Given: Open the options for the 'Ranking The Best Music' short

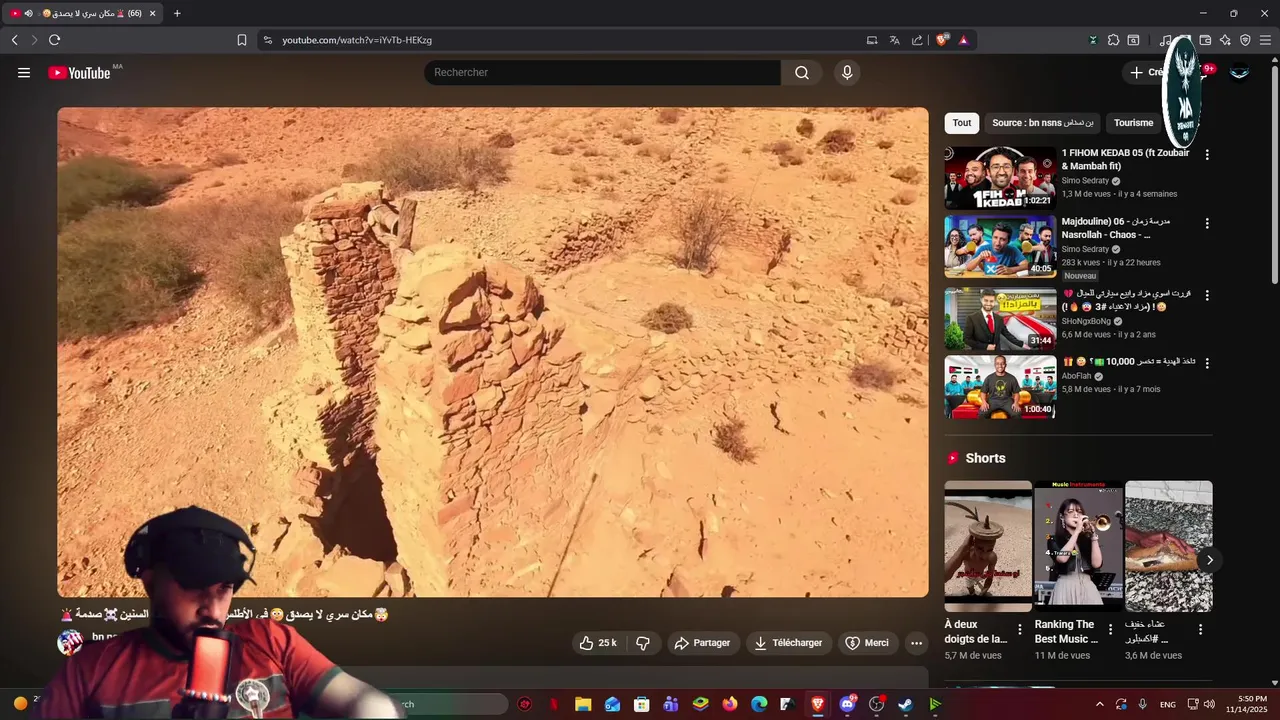Looking at the screenshot, I should coord(1110,629).
